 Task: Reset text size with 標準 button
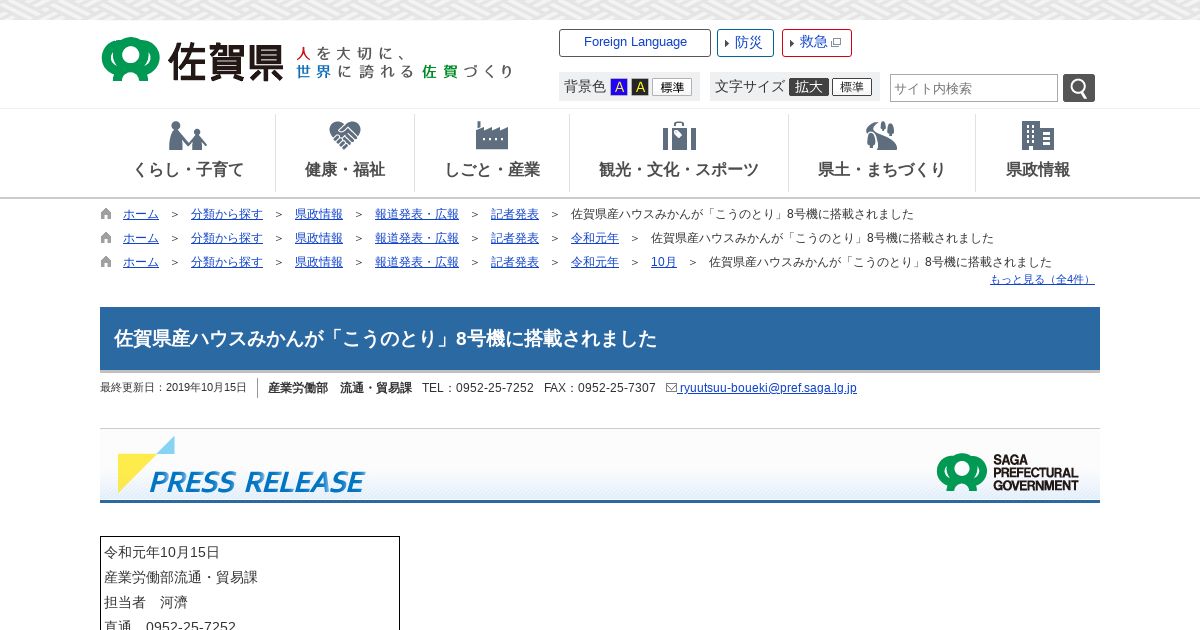point(852,87)
